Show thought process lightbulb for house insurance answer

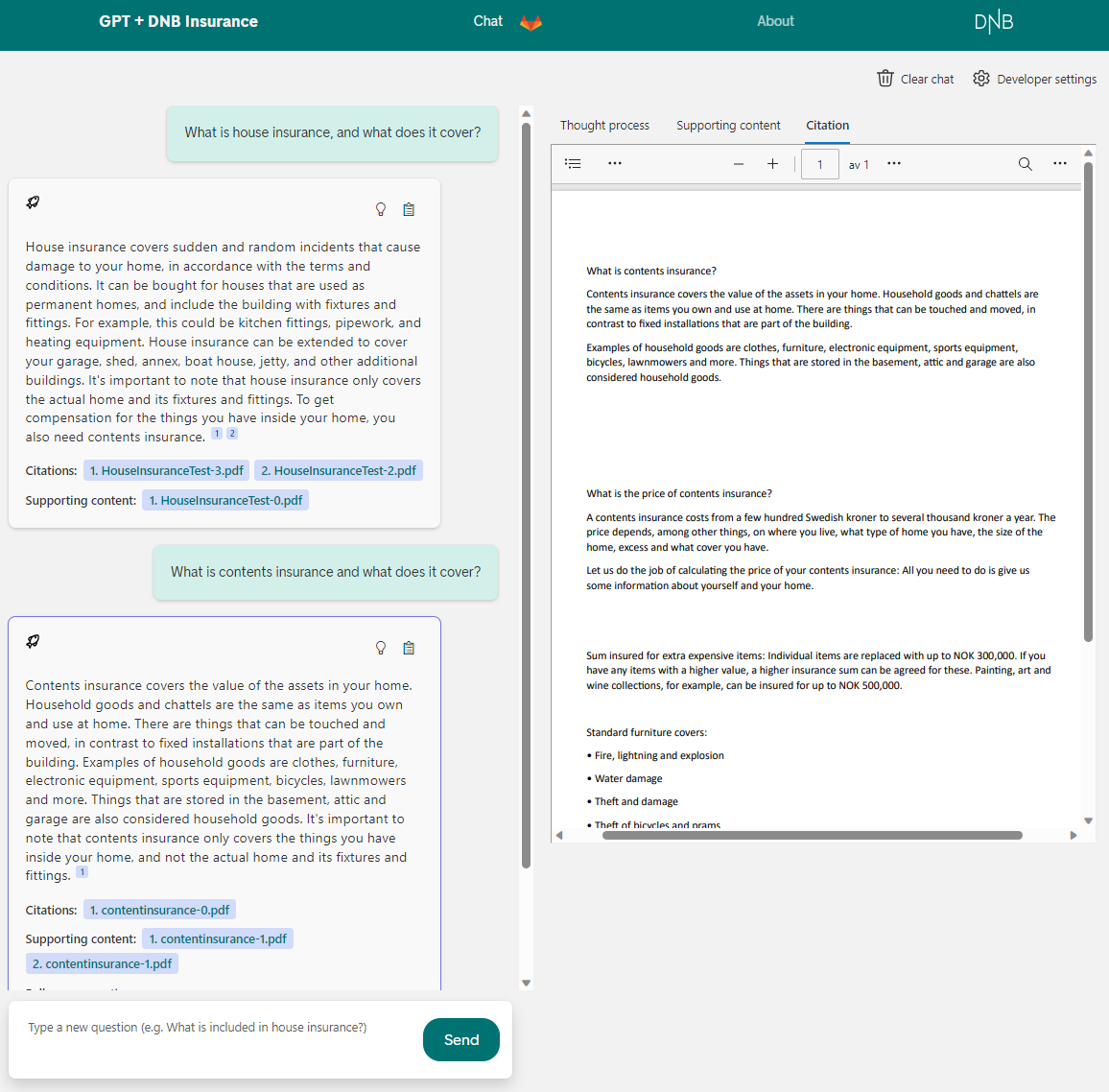coord(381,209)
